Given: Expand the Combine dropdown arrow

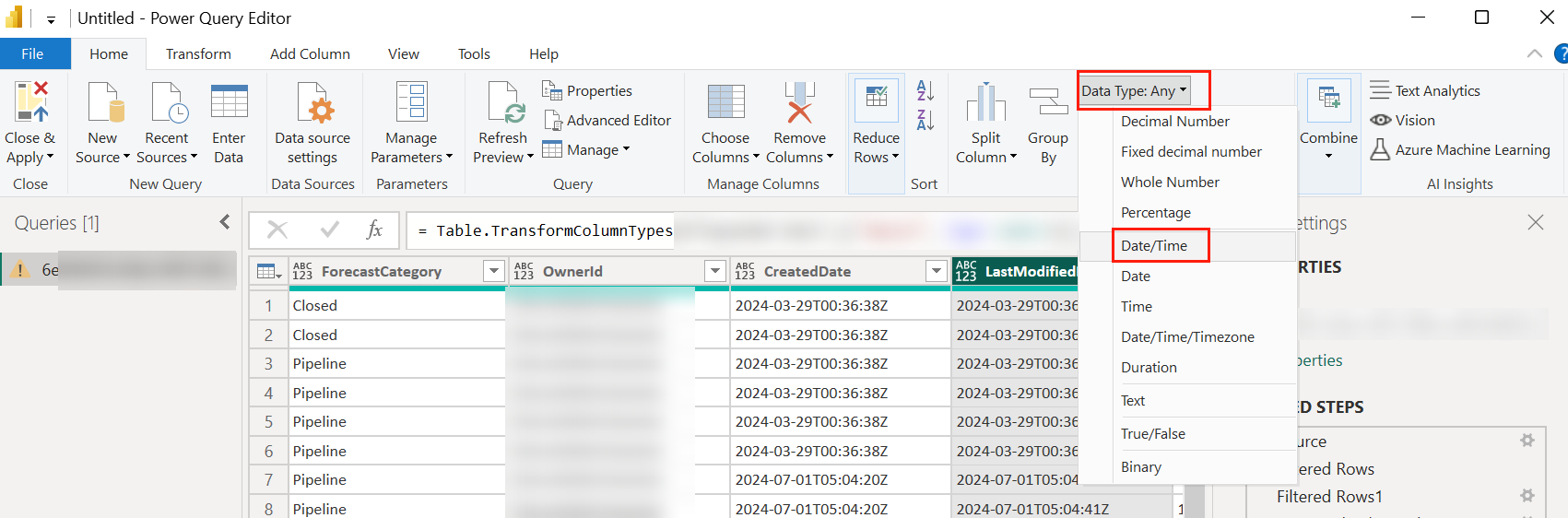Looking at the screenshot, I should (1328, 156).
